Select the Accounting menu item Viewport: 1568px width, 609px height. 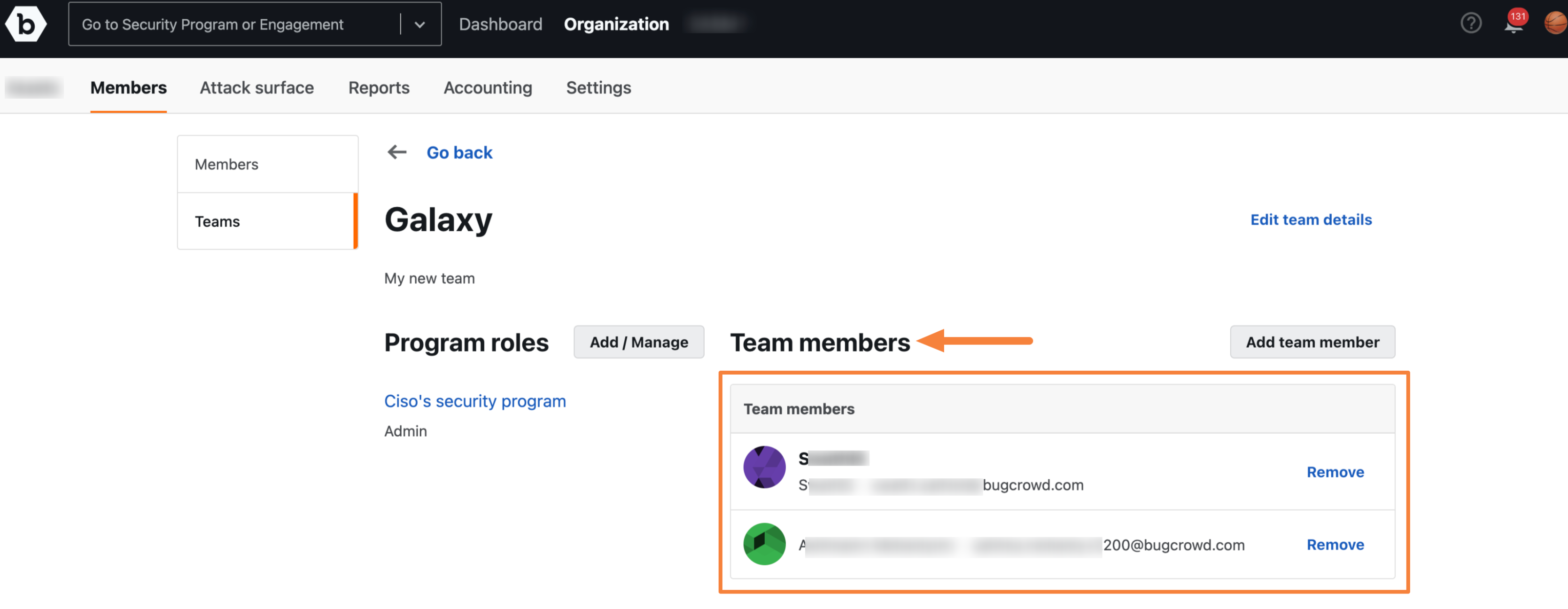click(487, 86)
